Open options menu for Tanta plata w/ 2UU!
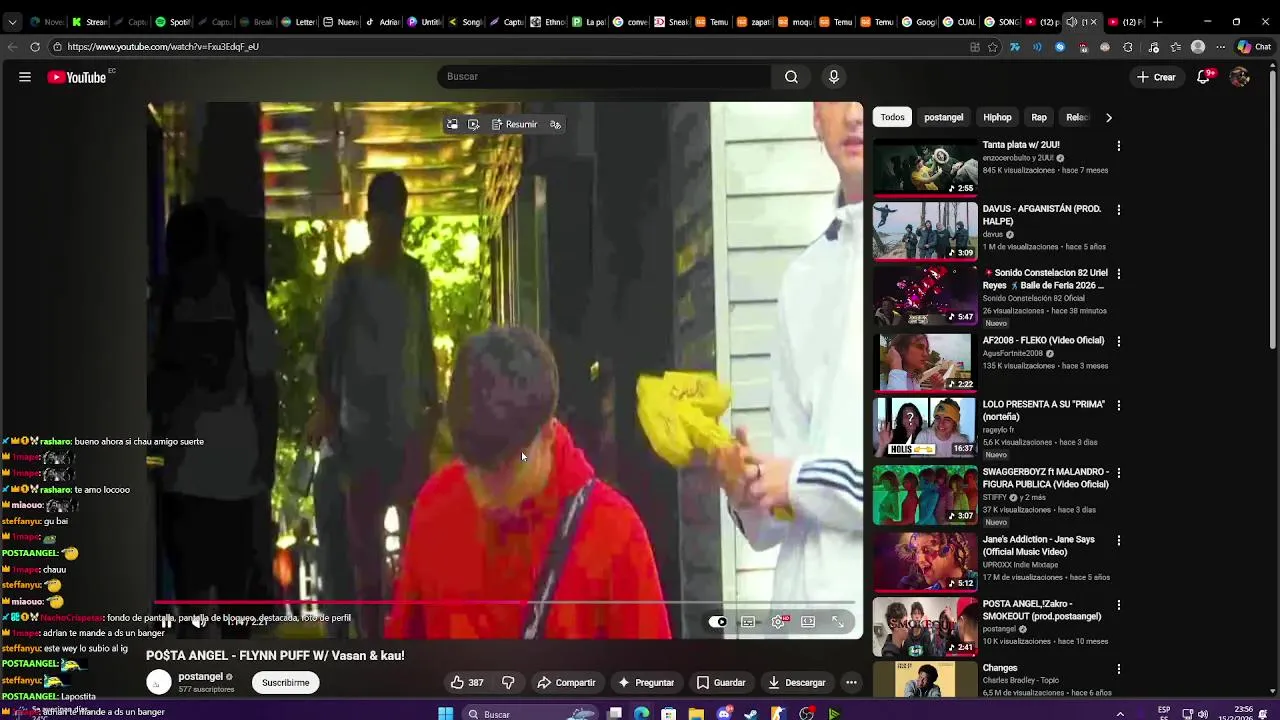The height and width of the screenshot is (720, 1280). tap(1118, 146)
